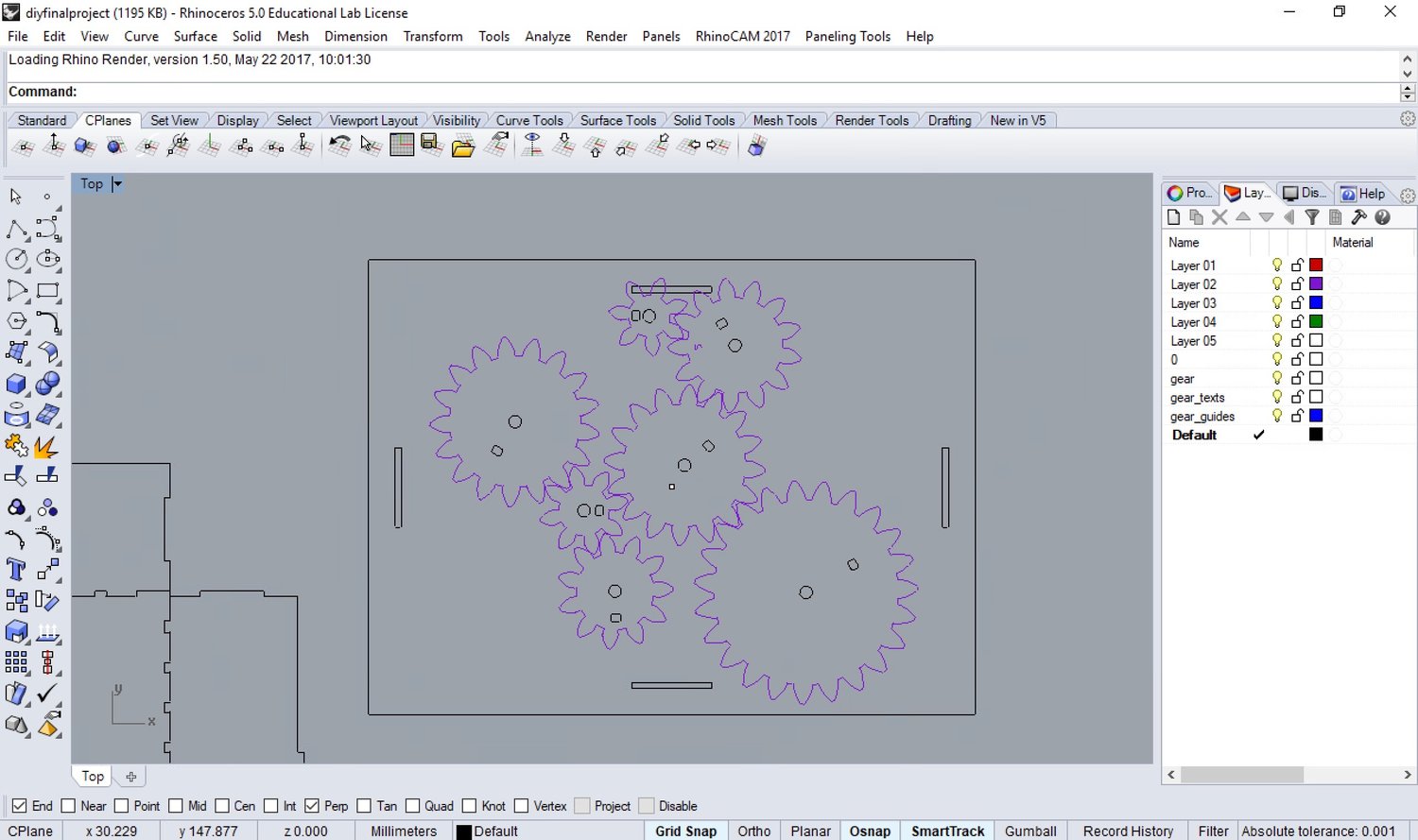Enable Near osnap checkbox
The width and height of the screenshot is (1418, 840).
click(68, 806)
